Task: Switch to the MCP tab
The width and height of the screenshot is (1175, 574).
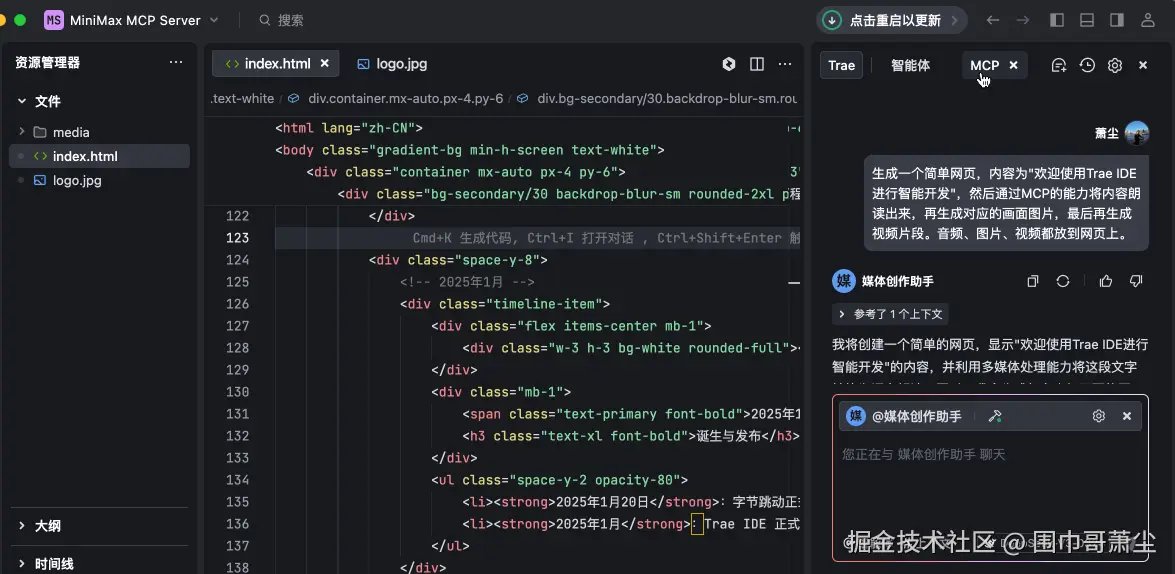Action: (985, 65)
